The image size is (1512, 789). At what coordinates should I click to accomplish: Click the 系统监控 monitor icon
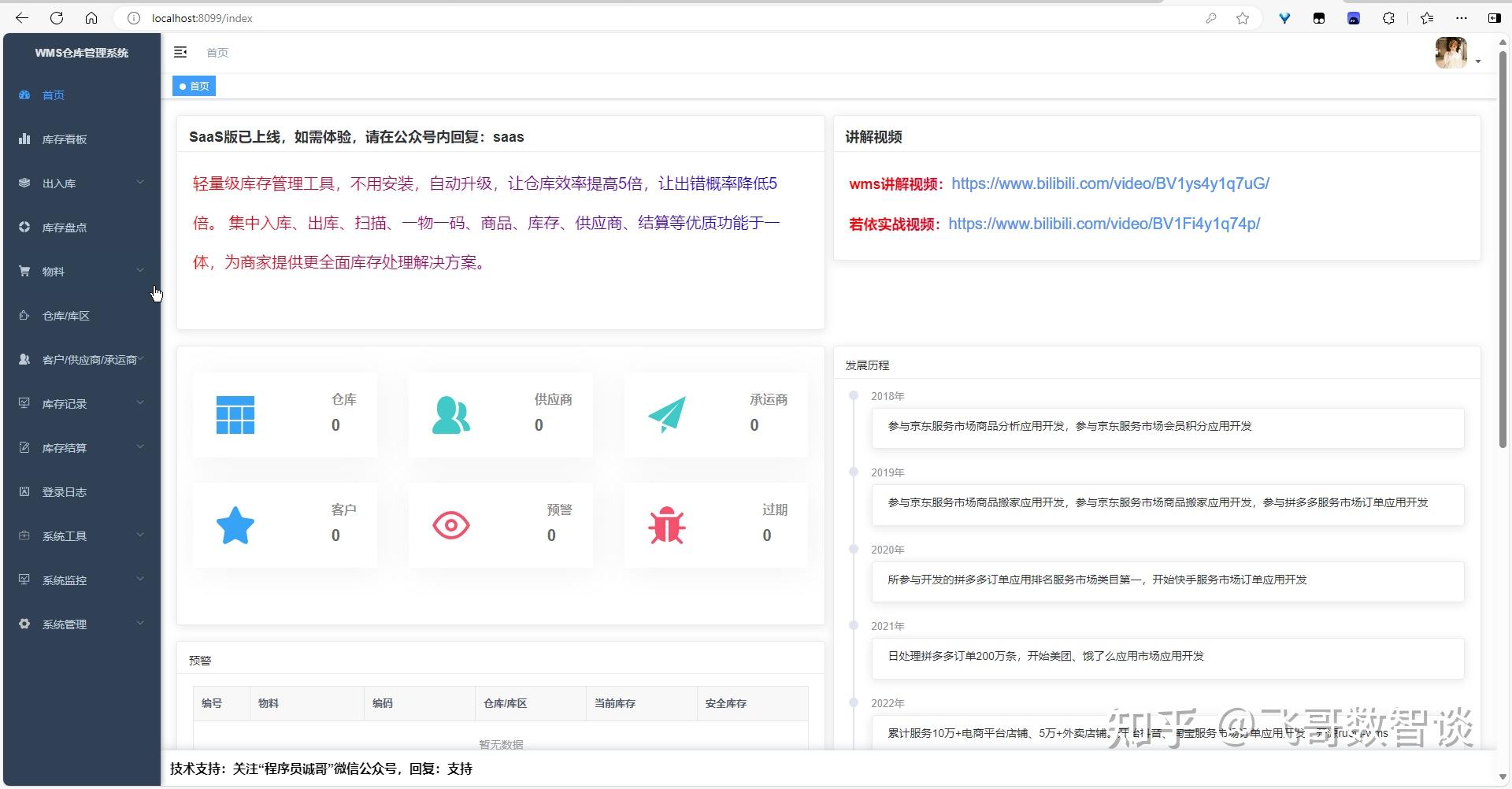tap(24, 580)
